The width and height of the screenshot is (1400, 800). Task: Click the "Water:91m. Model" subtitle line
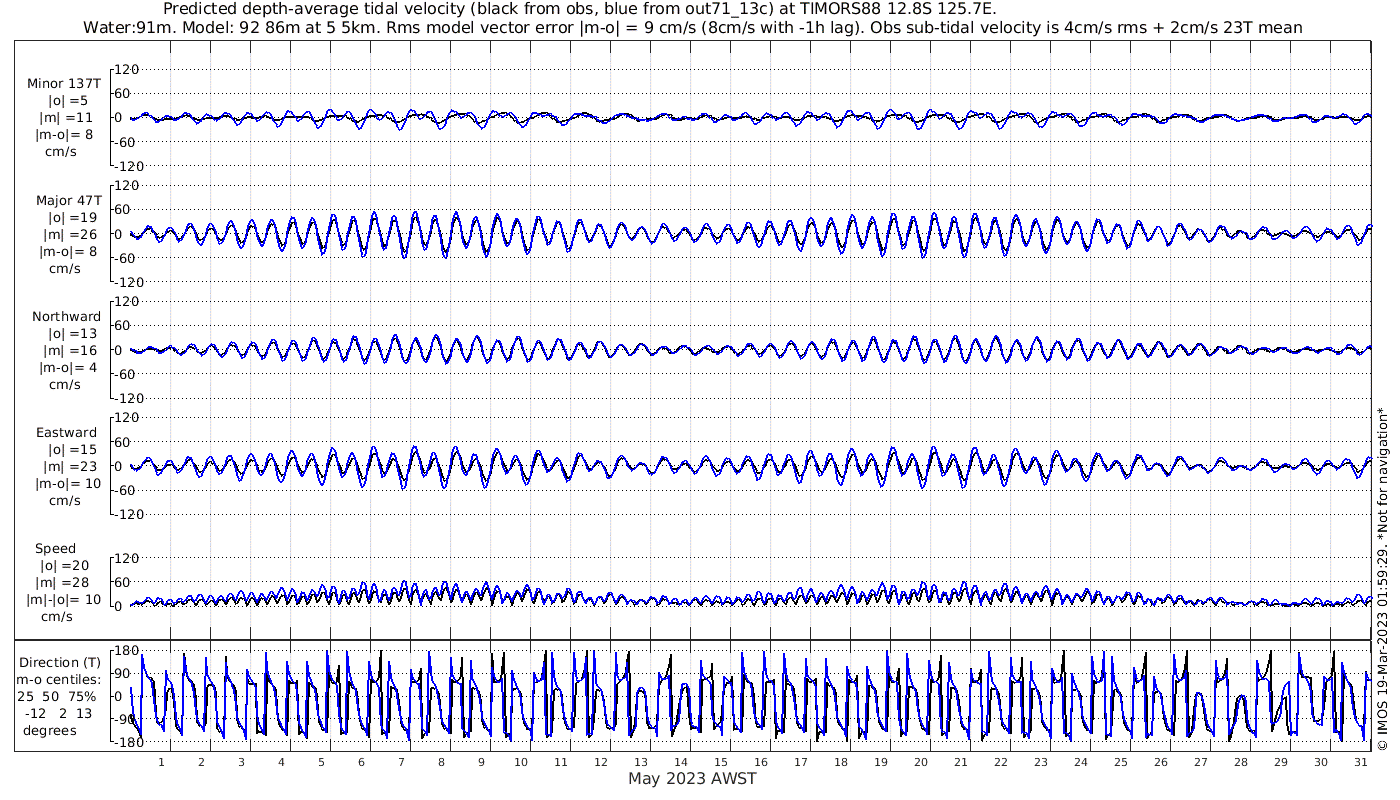click(692, 27)
